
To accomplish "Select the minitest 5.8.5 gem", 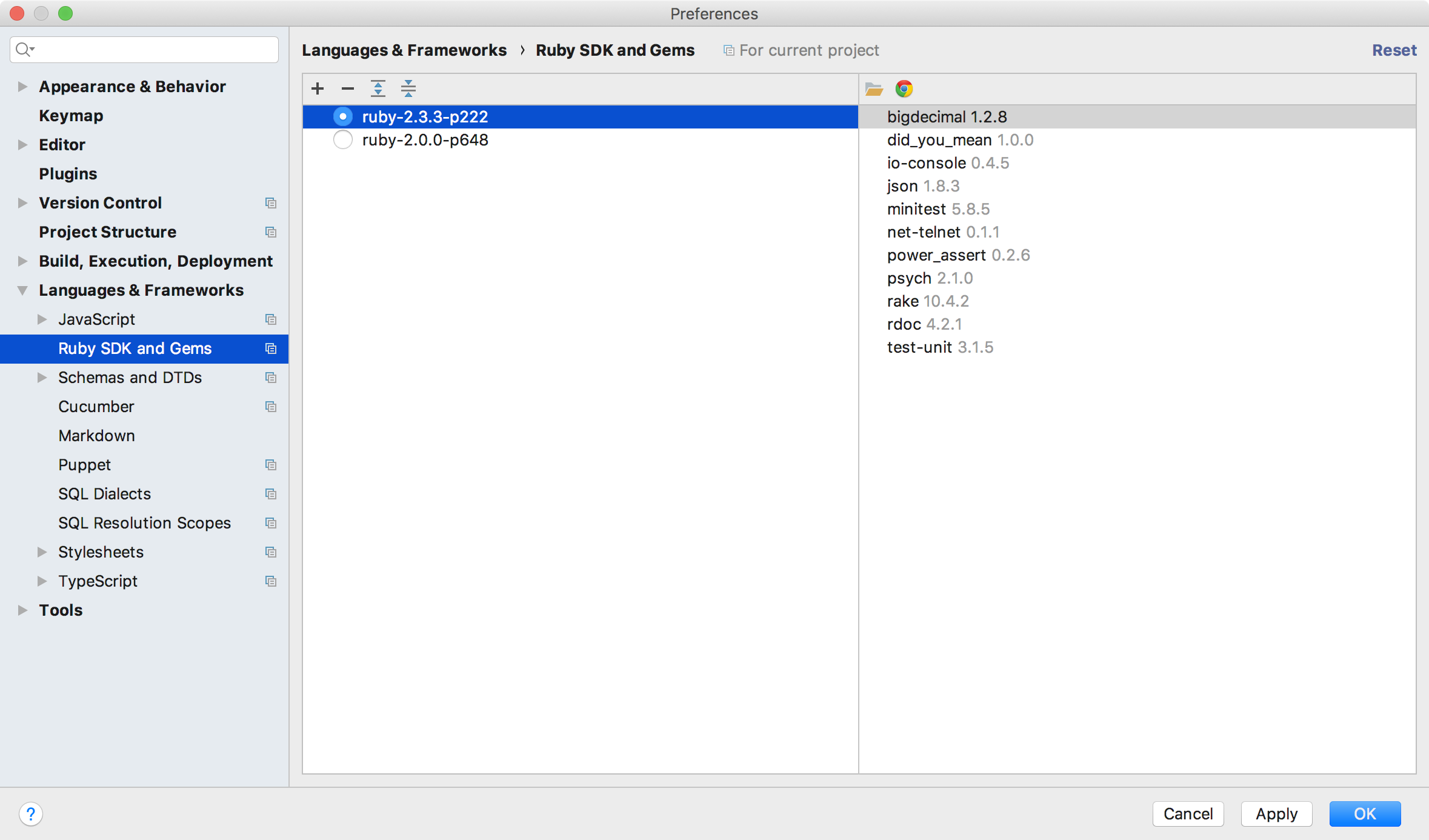I will pyautogui.click(x=1137, y=209).
